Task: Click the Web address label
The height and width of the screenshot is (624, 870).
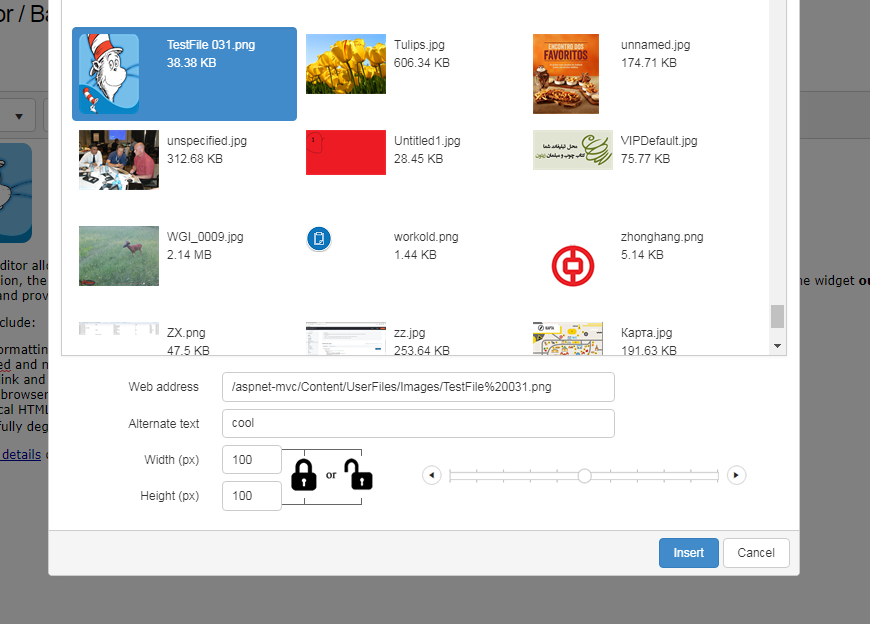Action: coord(164,387)
